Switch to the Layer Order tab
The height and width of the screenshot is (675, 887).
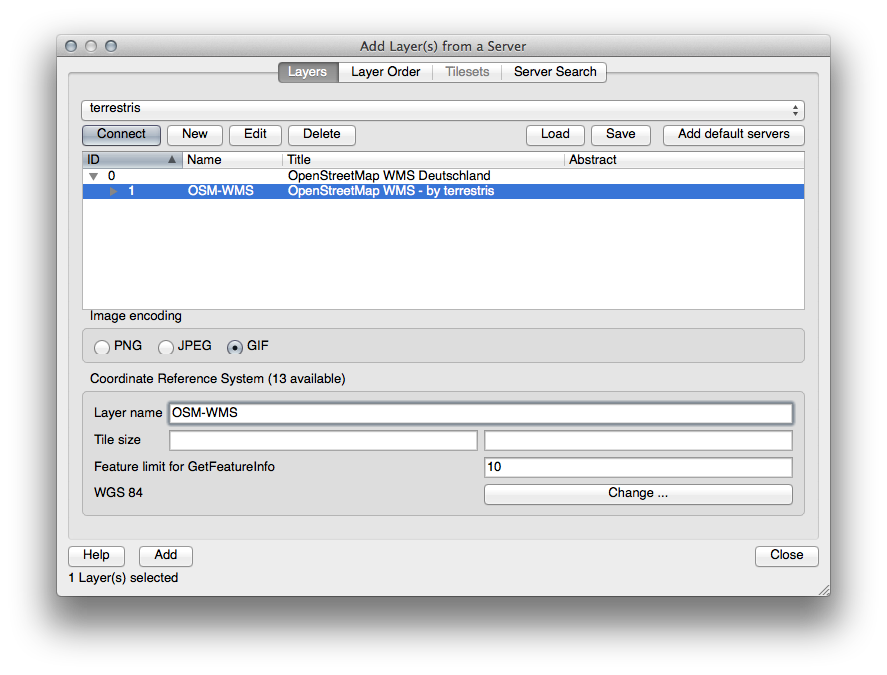pos(385,72)
